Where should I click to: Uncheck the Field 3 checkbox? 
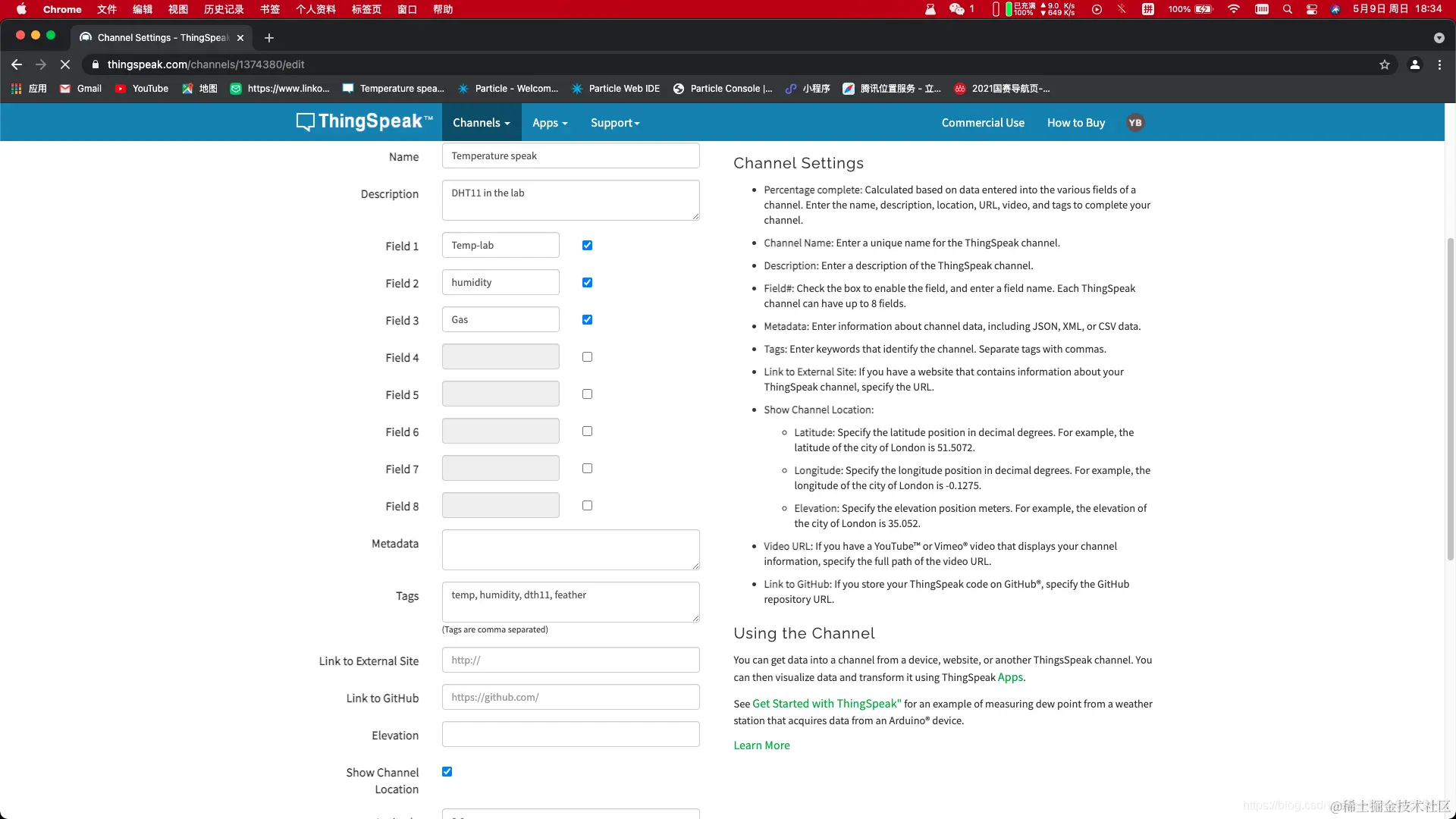587,319
